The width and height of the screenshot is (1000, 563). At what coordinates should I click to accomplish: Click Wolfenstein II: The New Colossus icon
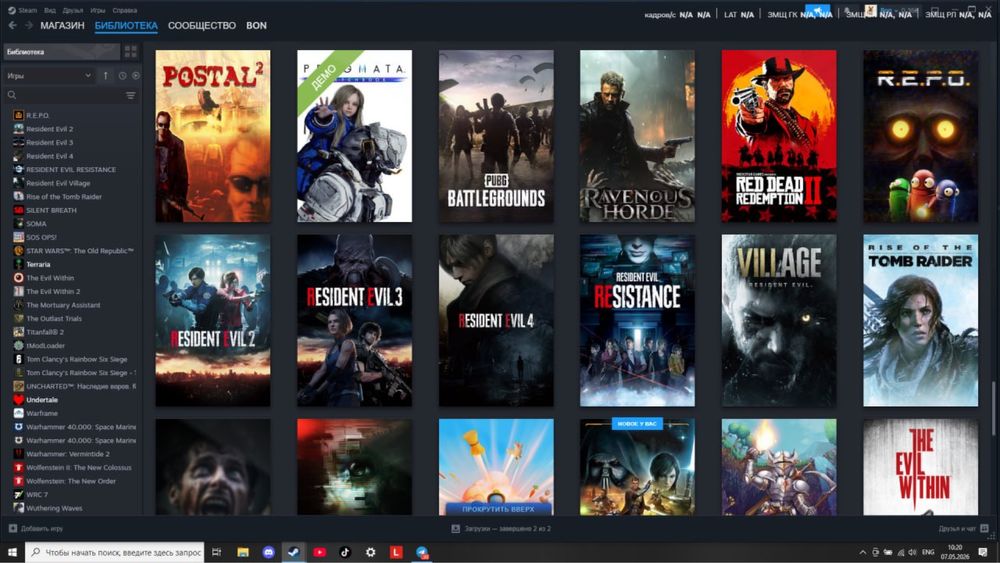pos(18,467)
